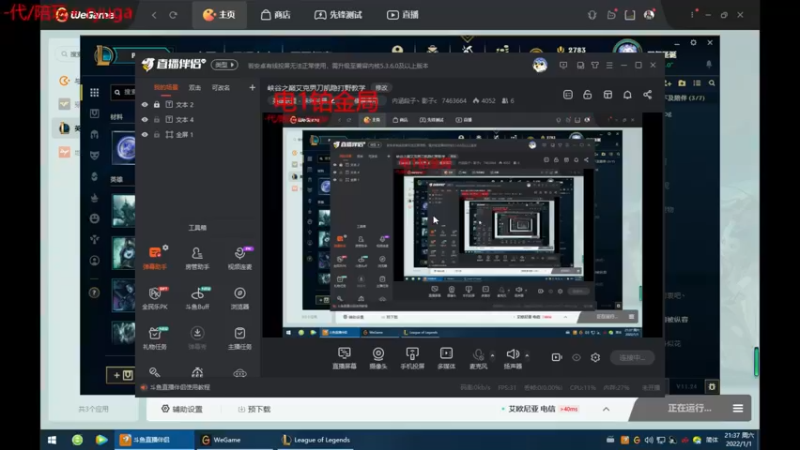Click the recording camera icon beside 连接中
This screenshot has width=800, height=450.
[557, 358]
